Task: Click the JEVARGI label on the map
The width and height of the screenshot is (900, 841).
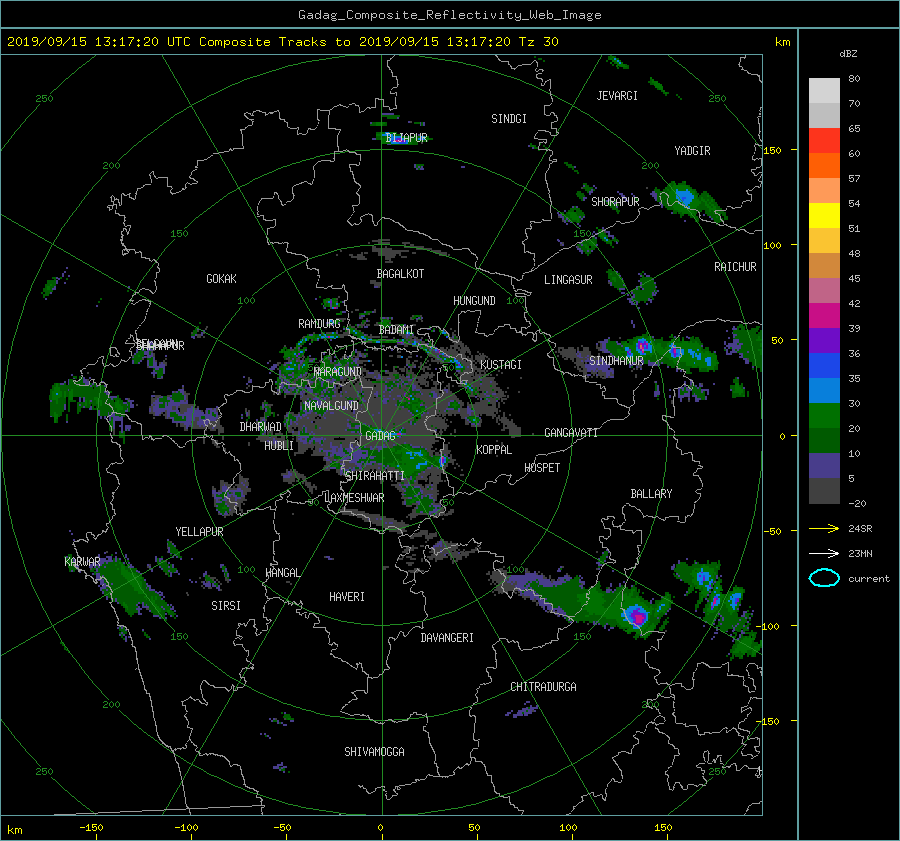Action: [617, 96]
